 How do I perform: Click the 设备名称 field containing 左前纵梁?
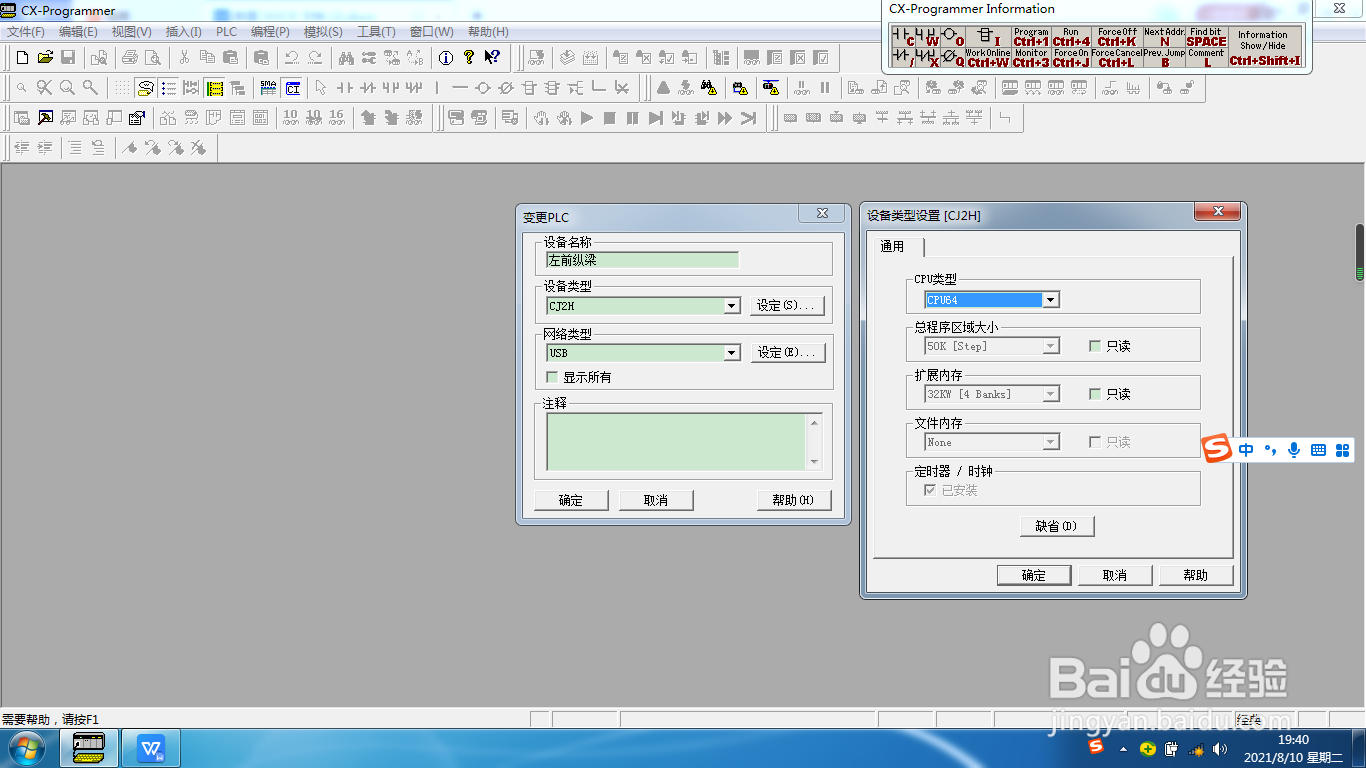pyautogui.click(x=642, y=260)
